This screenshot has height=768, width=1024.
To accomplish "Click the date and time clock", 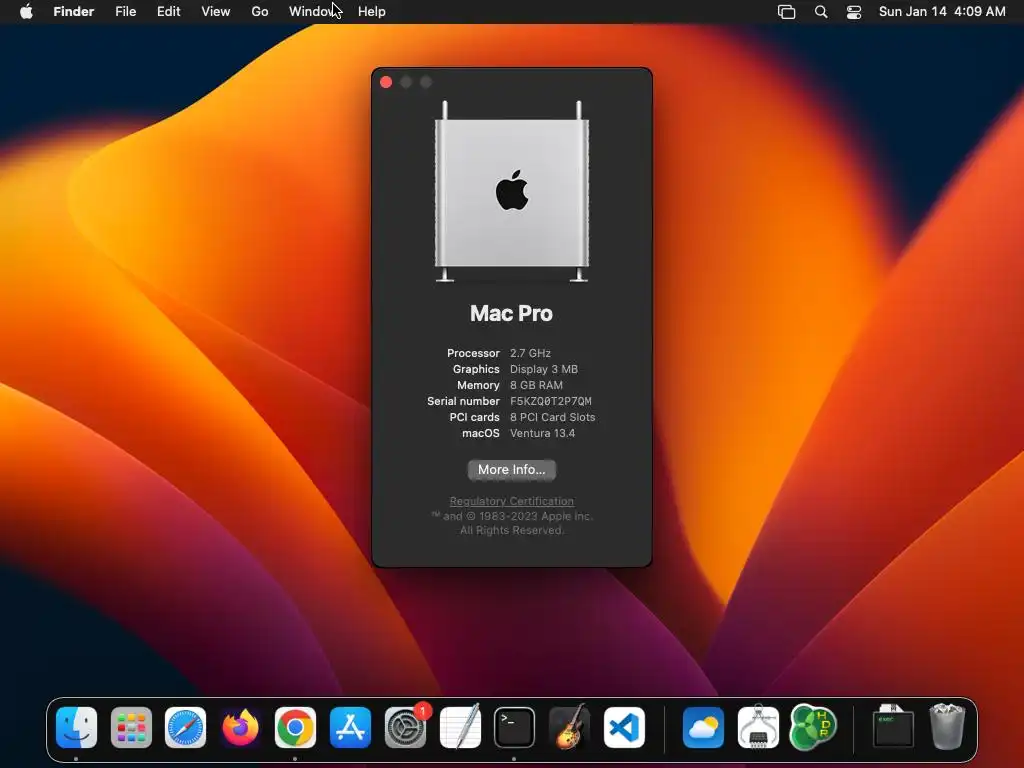I will click(942, 12).
